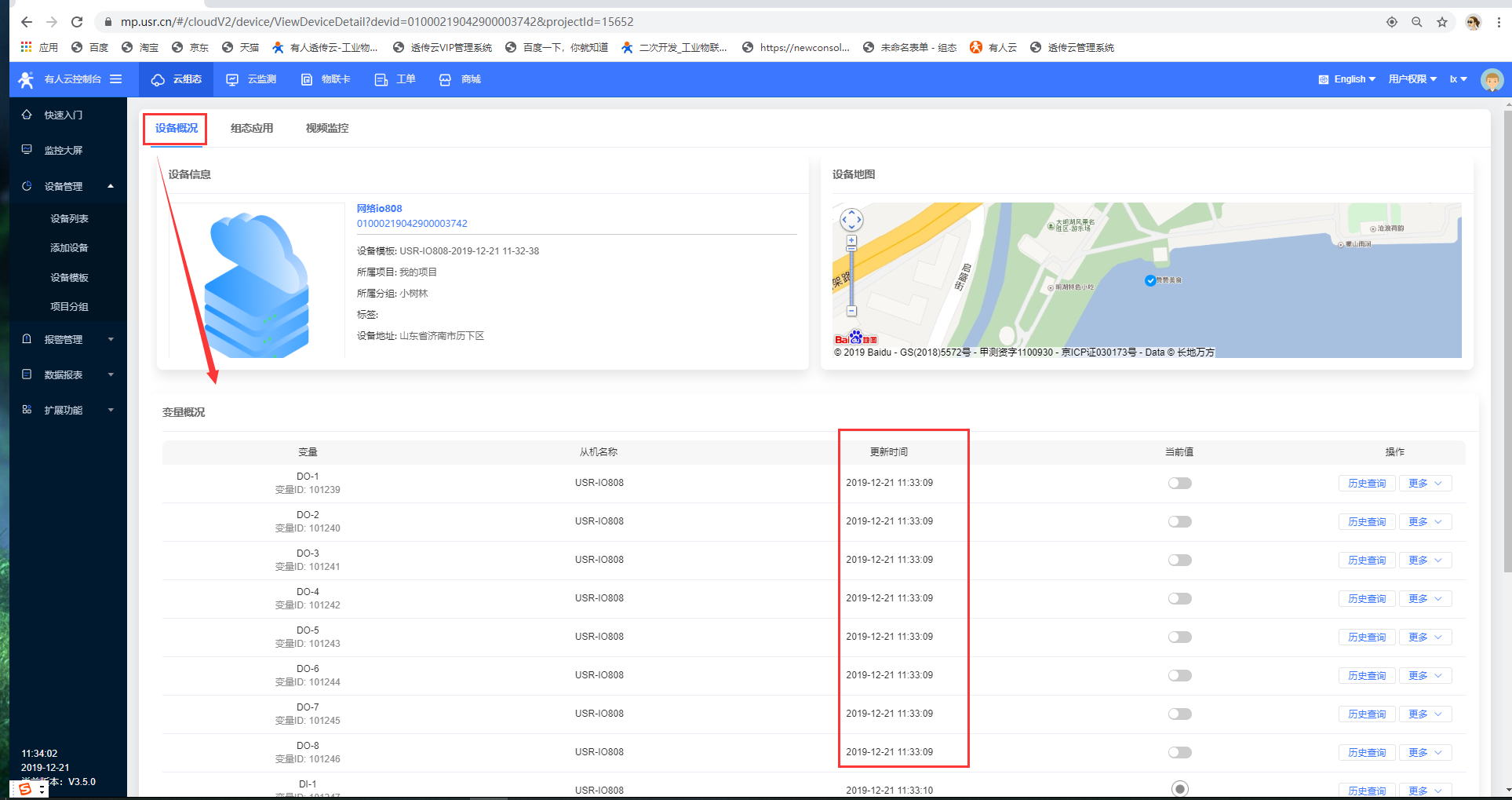This screenshot has height=800, width=1512.
Task: Open 更多 dropdown for DO-1
Action: coord(1425,484)
